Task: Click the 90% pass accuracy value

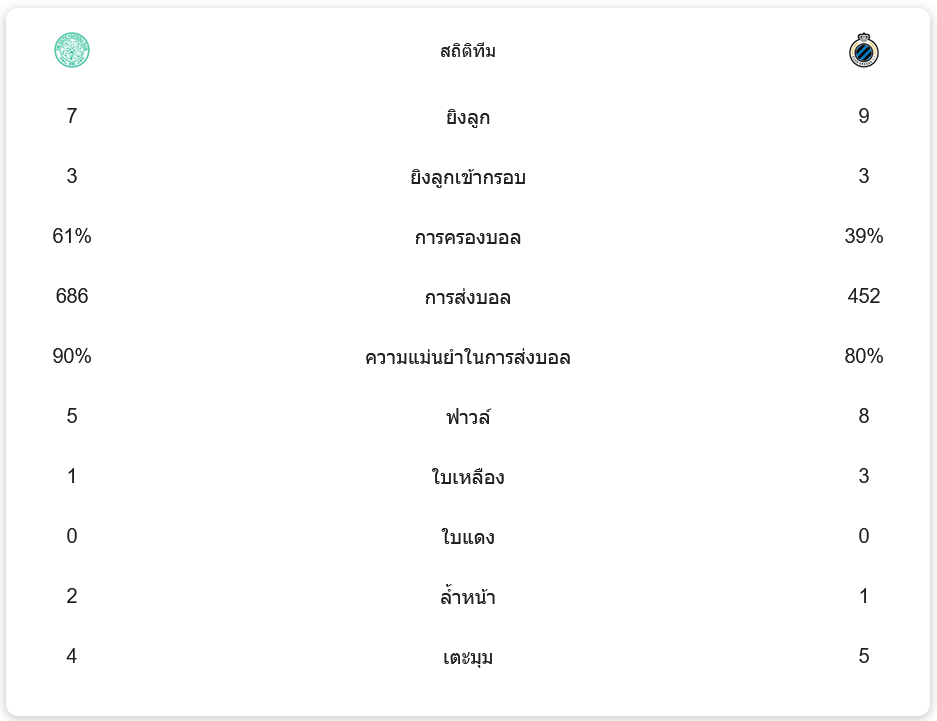Action: coord(72,357)
